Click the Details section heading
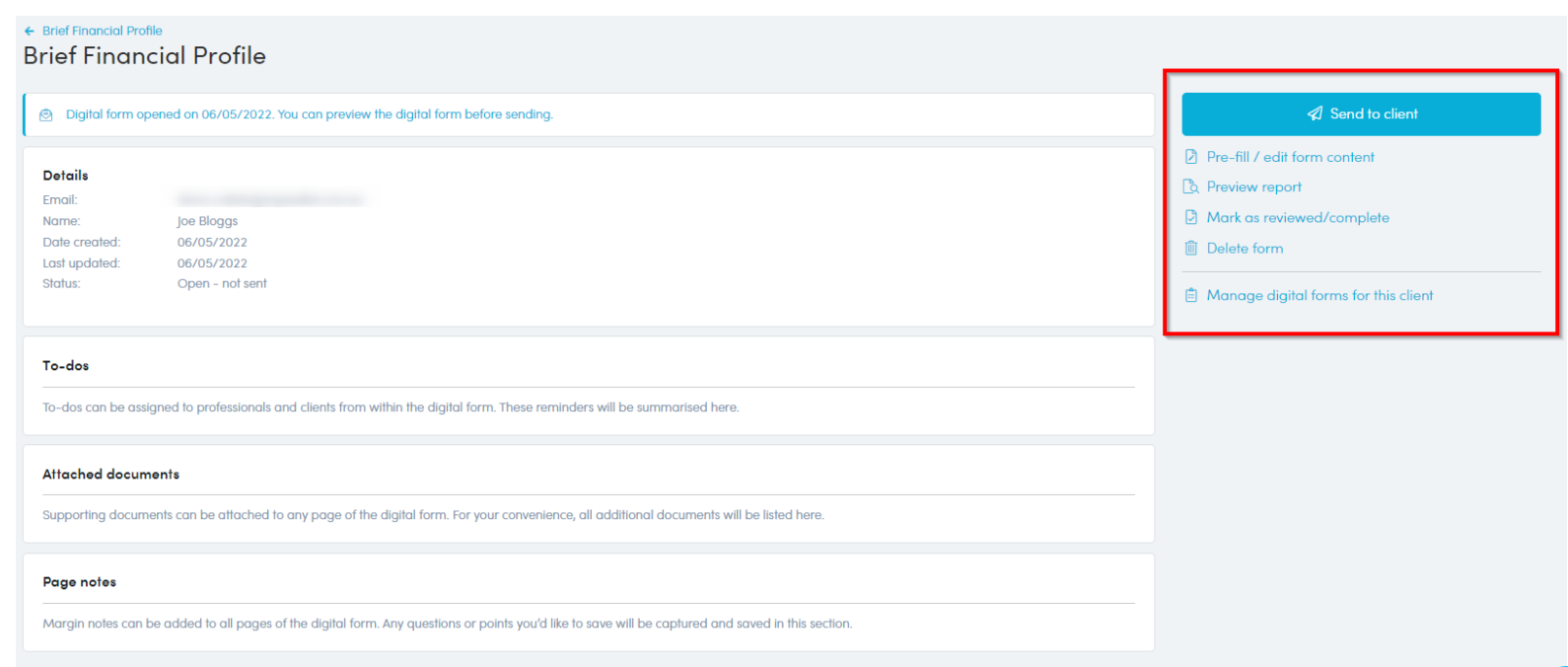 pyautogui.click(x=65, y=176)
